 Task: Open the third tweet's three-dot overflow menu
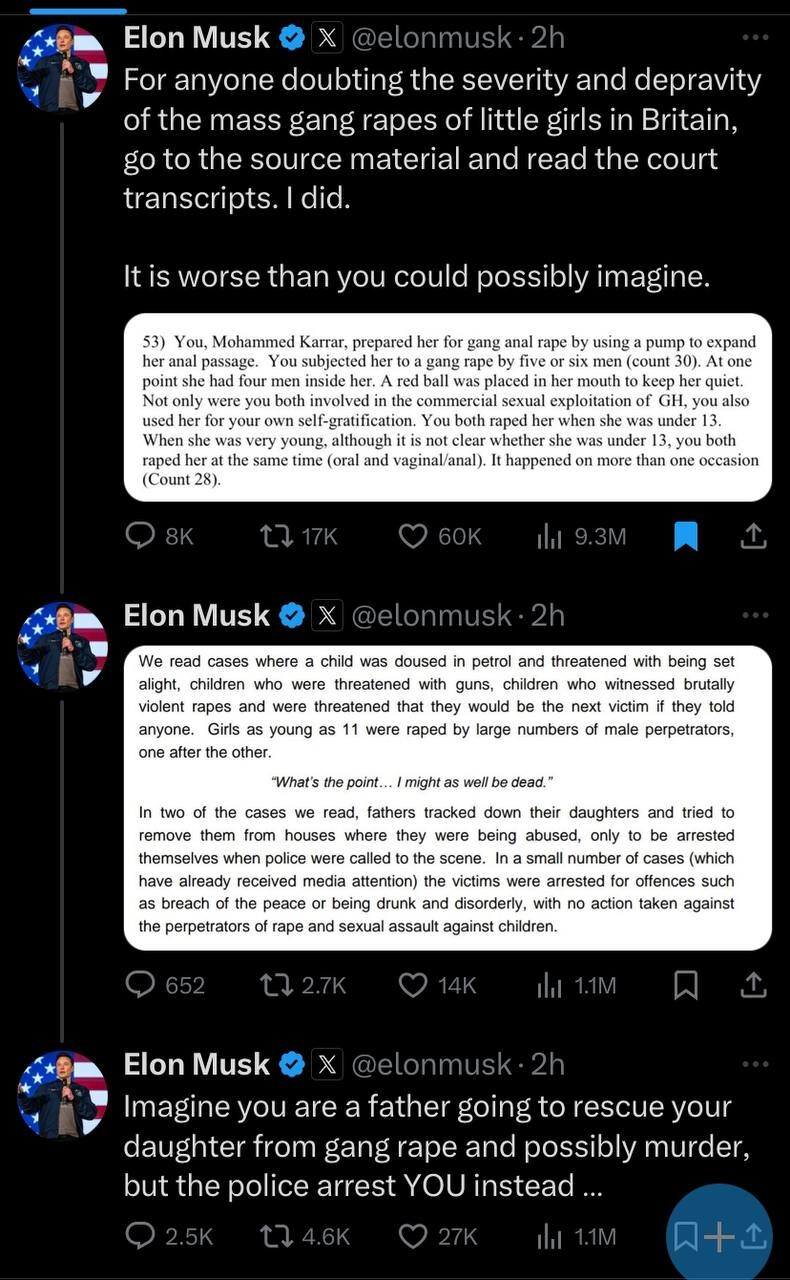pos(756,1064)
